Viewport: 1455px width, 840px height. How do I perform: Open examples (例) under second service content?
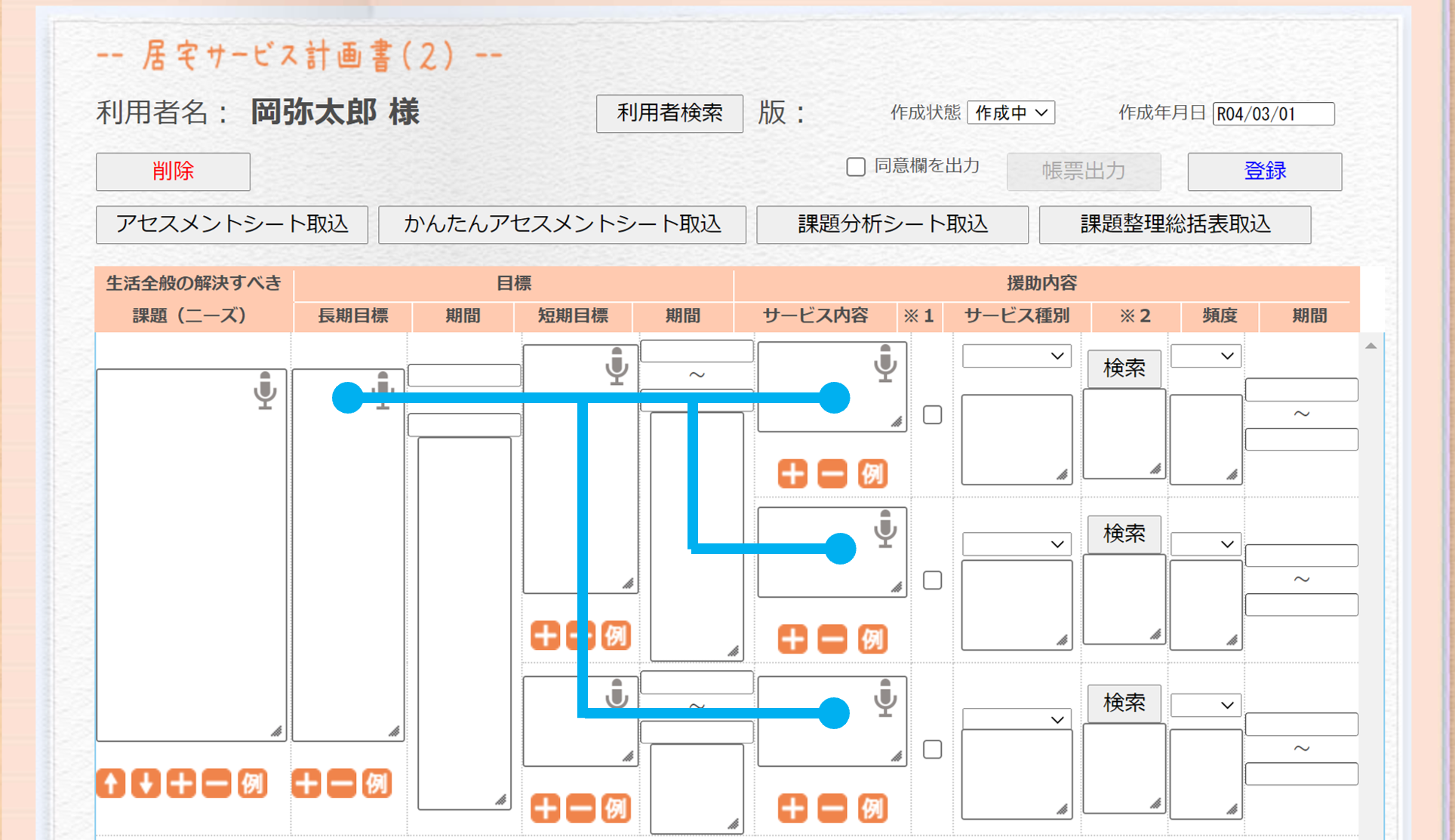pyautogui.click(x=872, y=639)
